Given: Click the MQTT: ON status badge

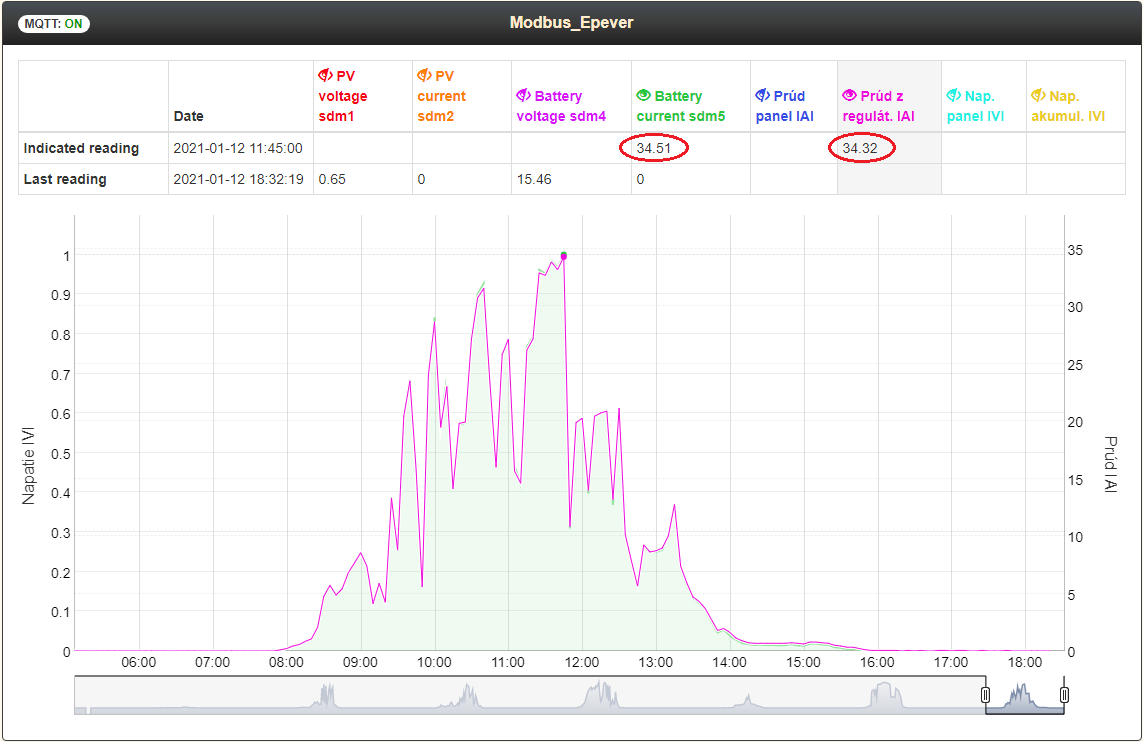Looking at the screenshot, I should pyautogui.click(x=54, y=23).
